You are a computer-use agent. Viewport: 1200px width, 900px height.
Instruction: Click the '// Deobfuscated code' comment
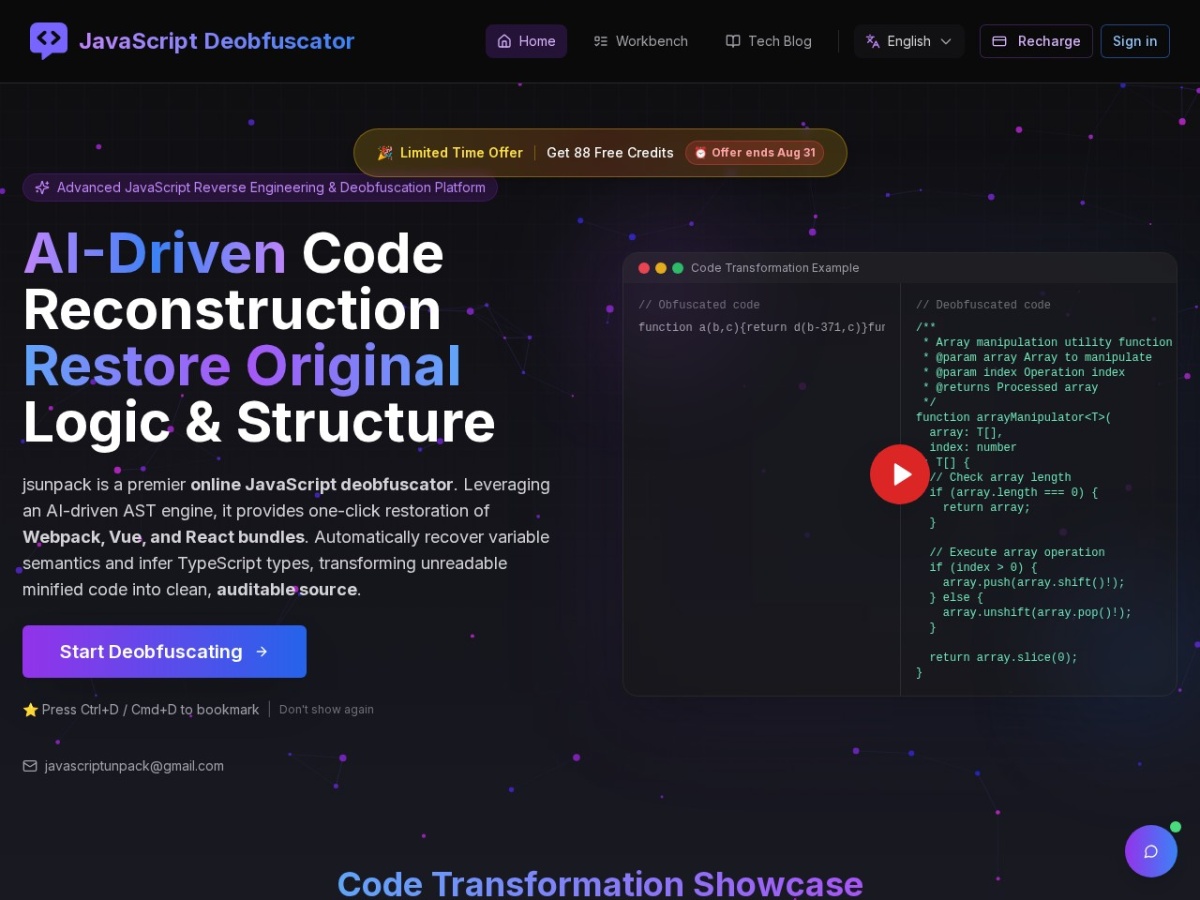(x=983, y=305)
